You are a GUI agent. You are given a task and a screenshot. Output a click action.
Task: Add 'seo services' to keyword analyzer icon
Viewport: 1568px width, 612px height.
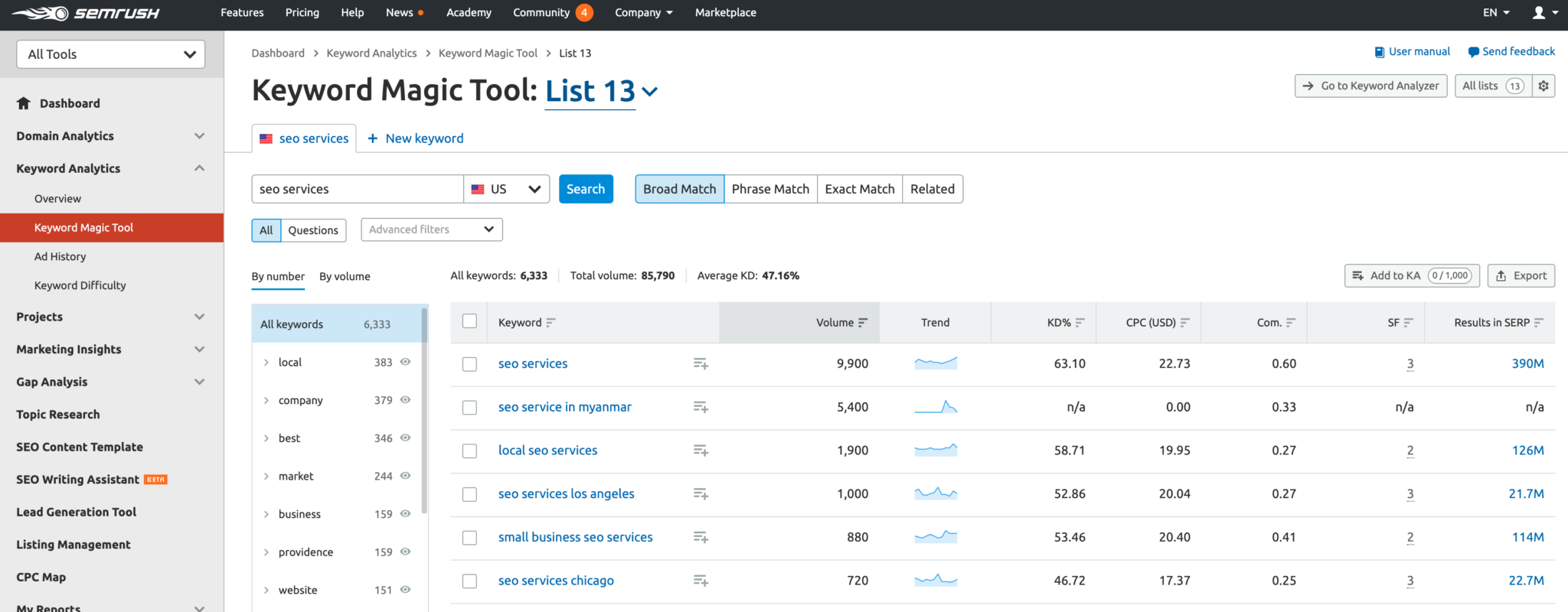[701, 364]
